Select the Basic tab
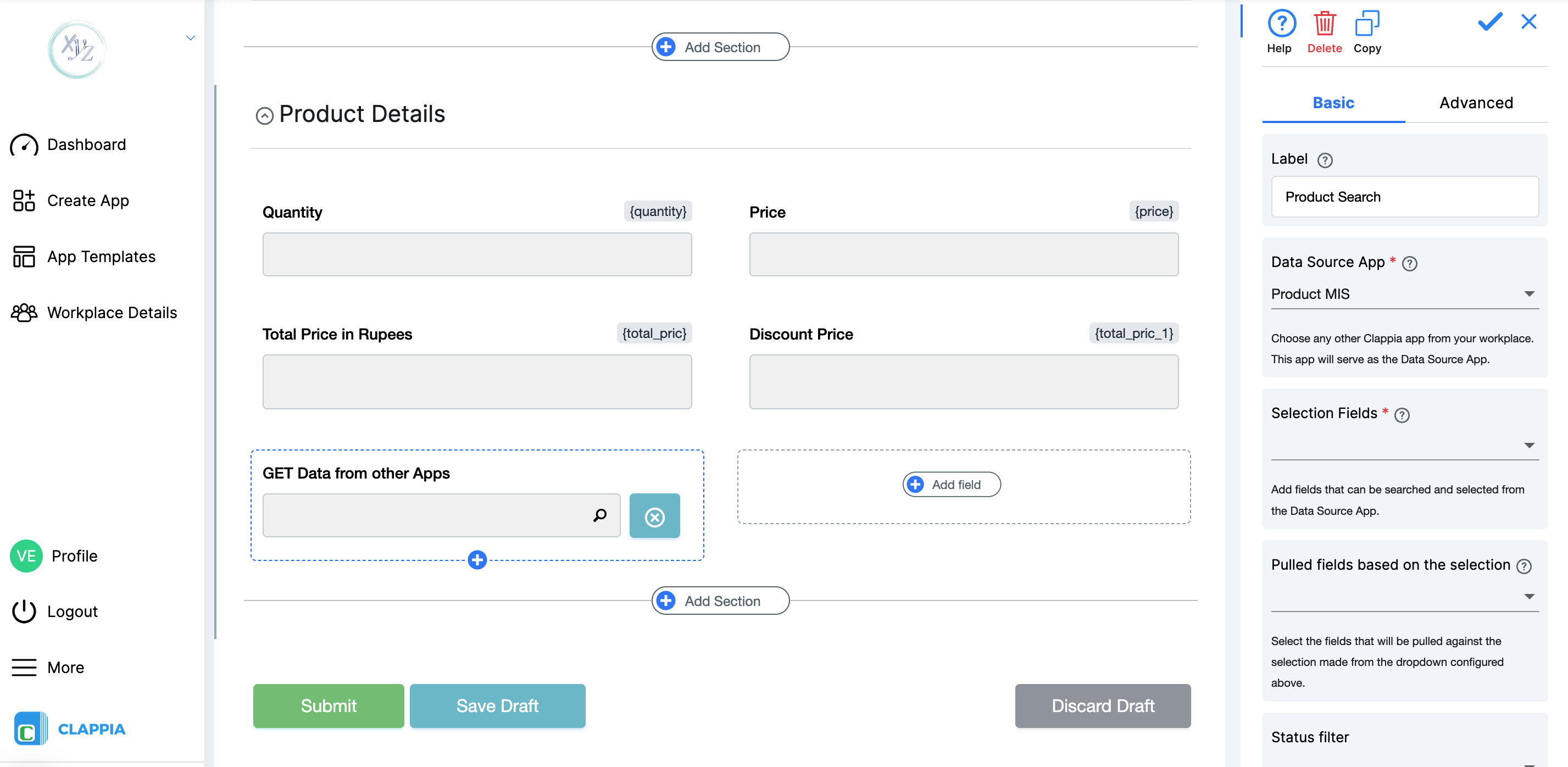The image size is (1568, 767). (x=1333, y=102)
